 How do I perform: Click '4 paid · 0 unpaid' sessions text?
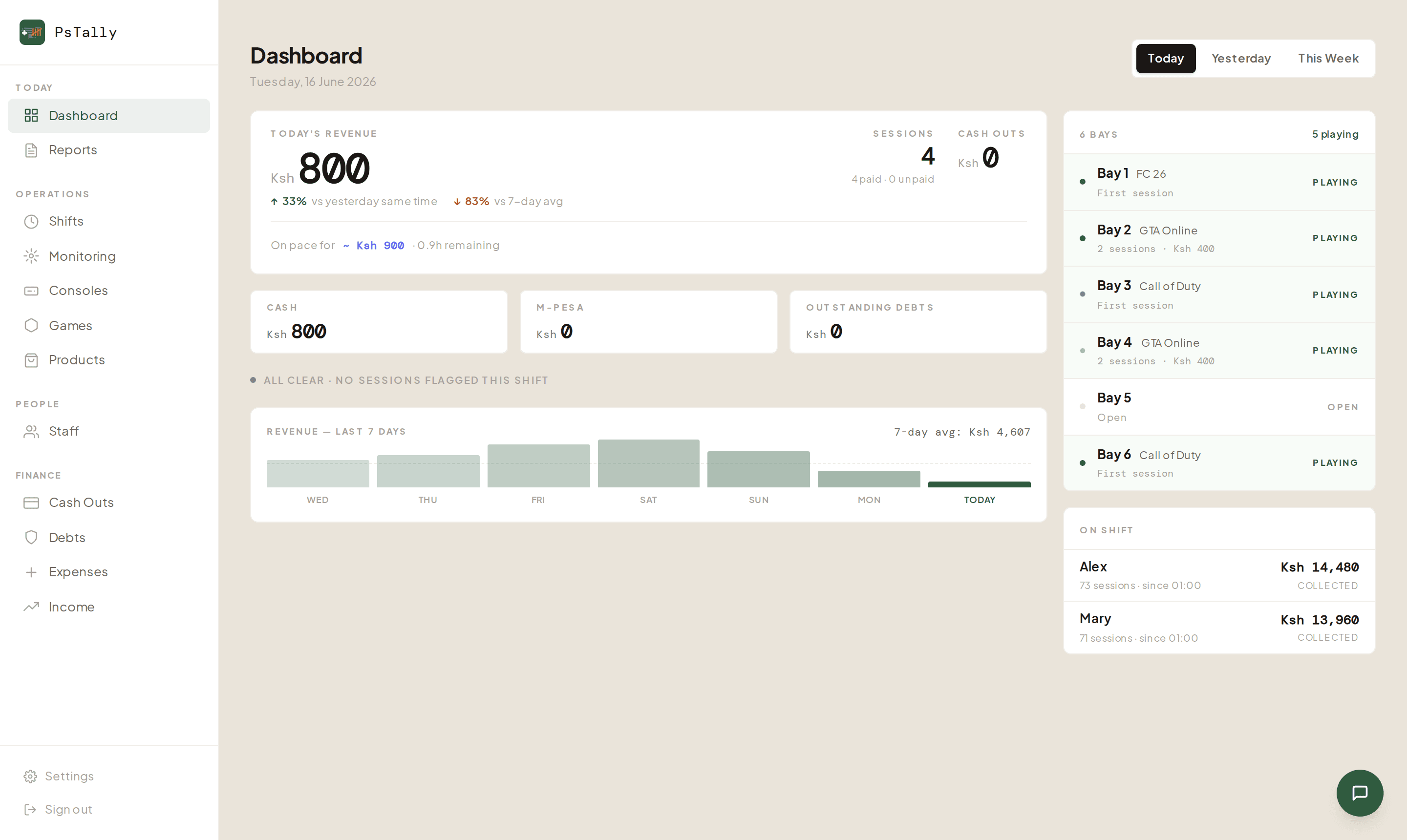tap(893, 179)
